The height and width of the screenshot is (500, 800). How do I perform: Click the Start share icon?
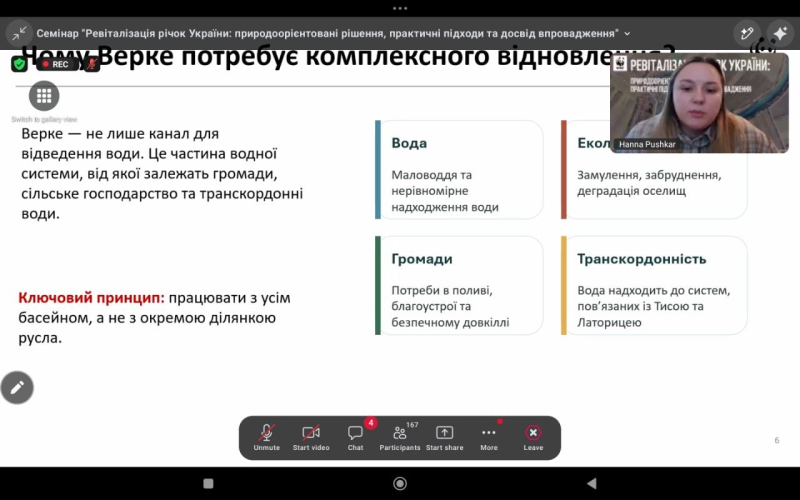click(444, 438)
